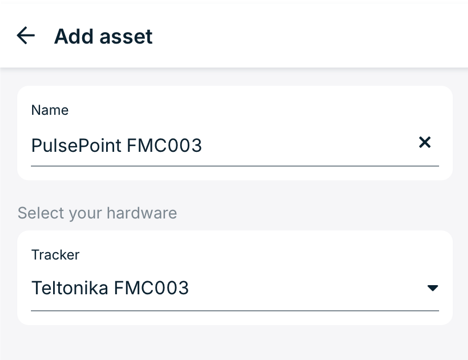The width and height of the screenshot is (468, 360).
Task: Focus the PulsePoint FMC003 name input
Action: pyautogui.click(x=235, y=145)
